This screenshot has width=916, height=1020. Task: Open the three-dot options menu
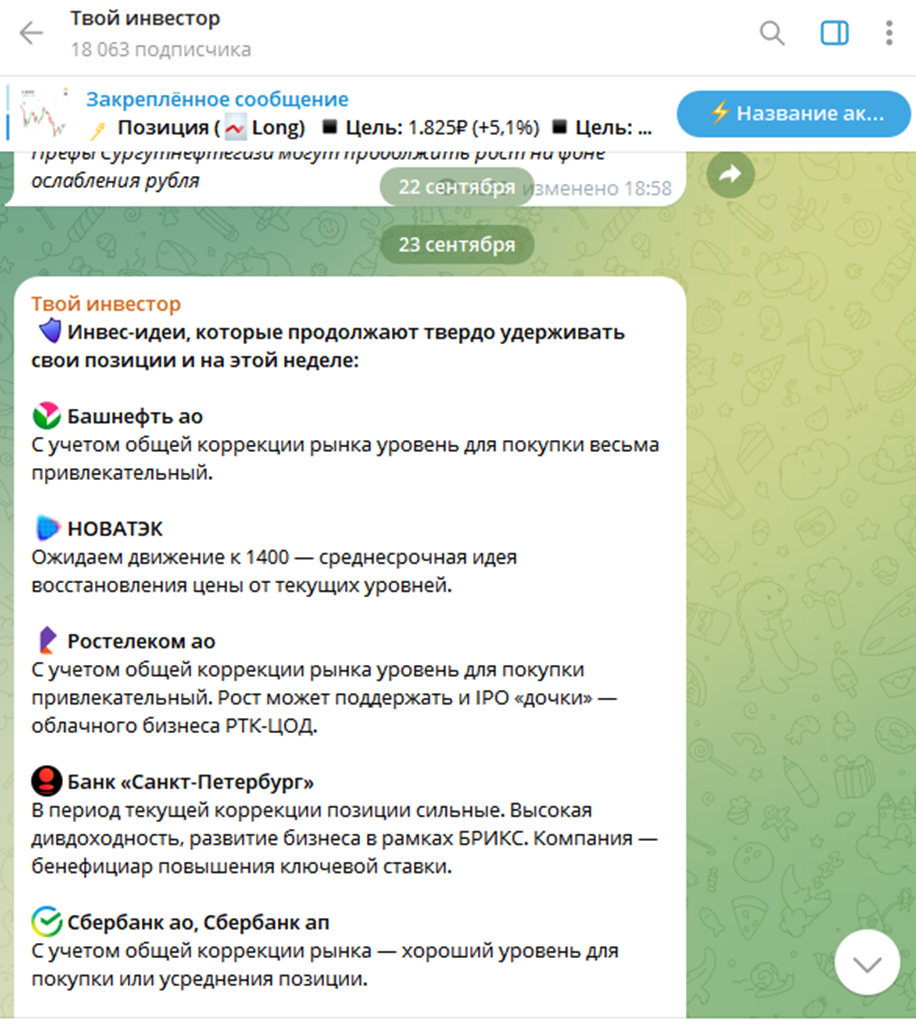tap(889, 33)
